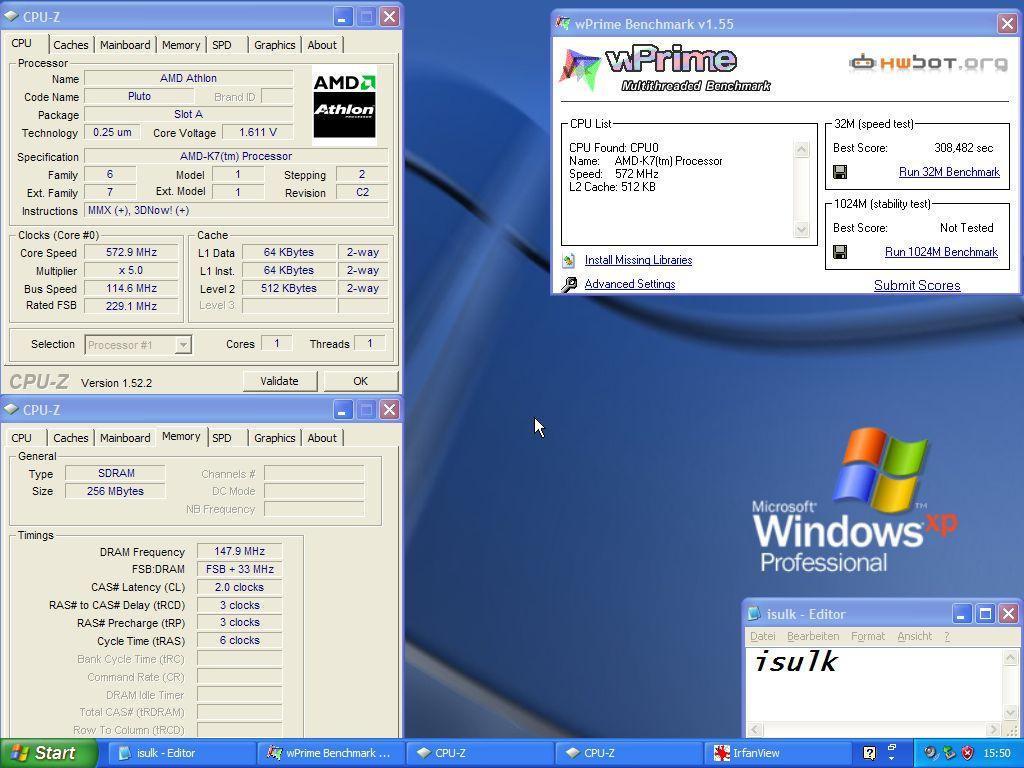The image size is (1024, 768).
Task: Open CPU tab in lower CPU-Z window
Action: [x=22, y=438]
